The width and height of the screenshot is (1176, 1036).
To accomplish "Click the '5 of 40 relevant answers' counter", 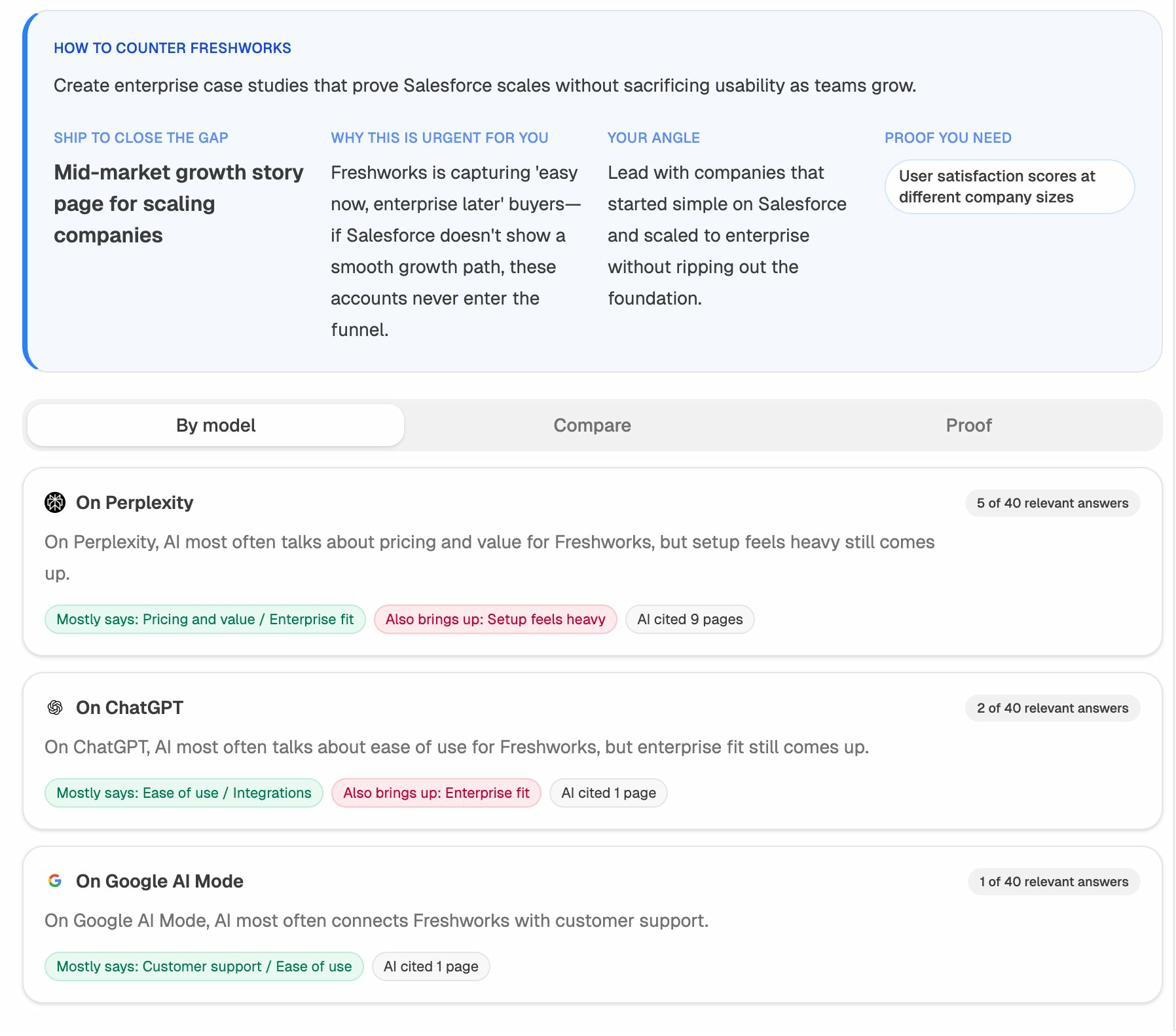I will click(x=1051, y=502).
